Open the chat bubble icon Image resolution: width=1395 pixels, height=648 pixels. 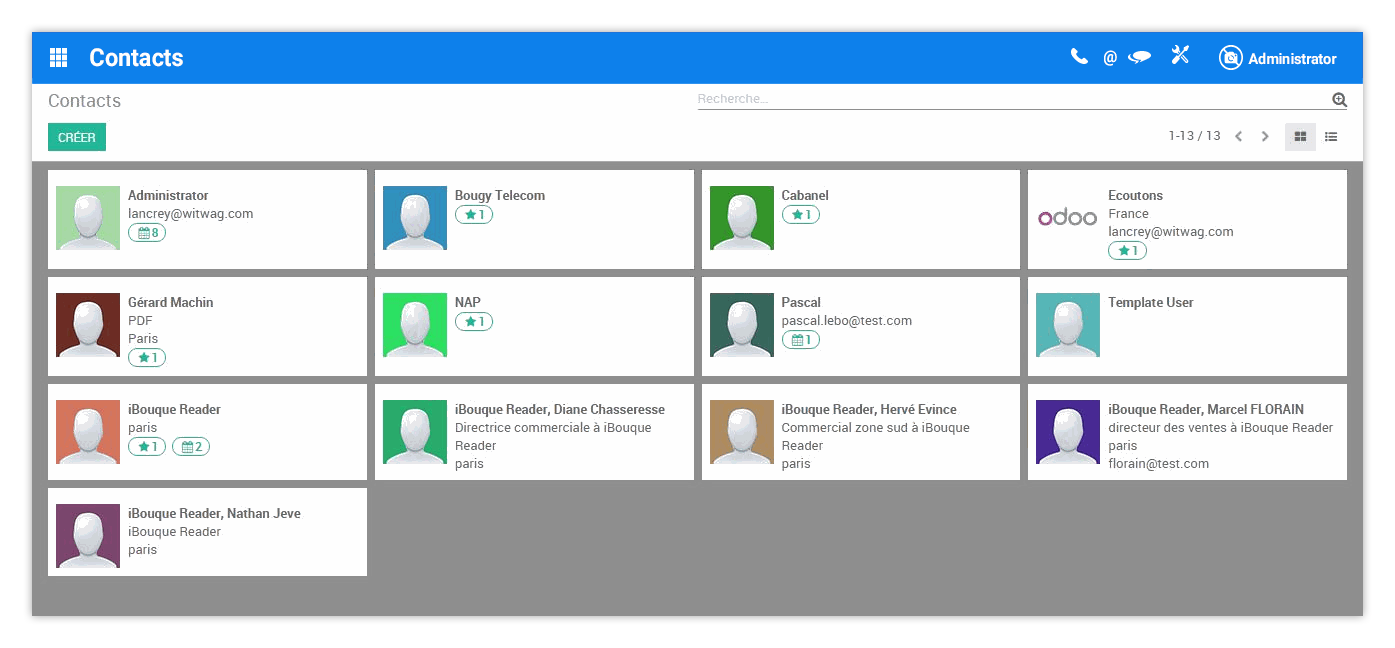(1140, 57)
